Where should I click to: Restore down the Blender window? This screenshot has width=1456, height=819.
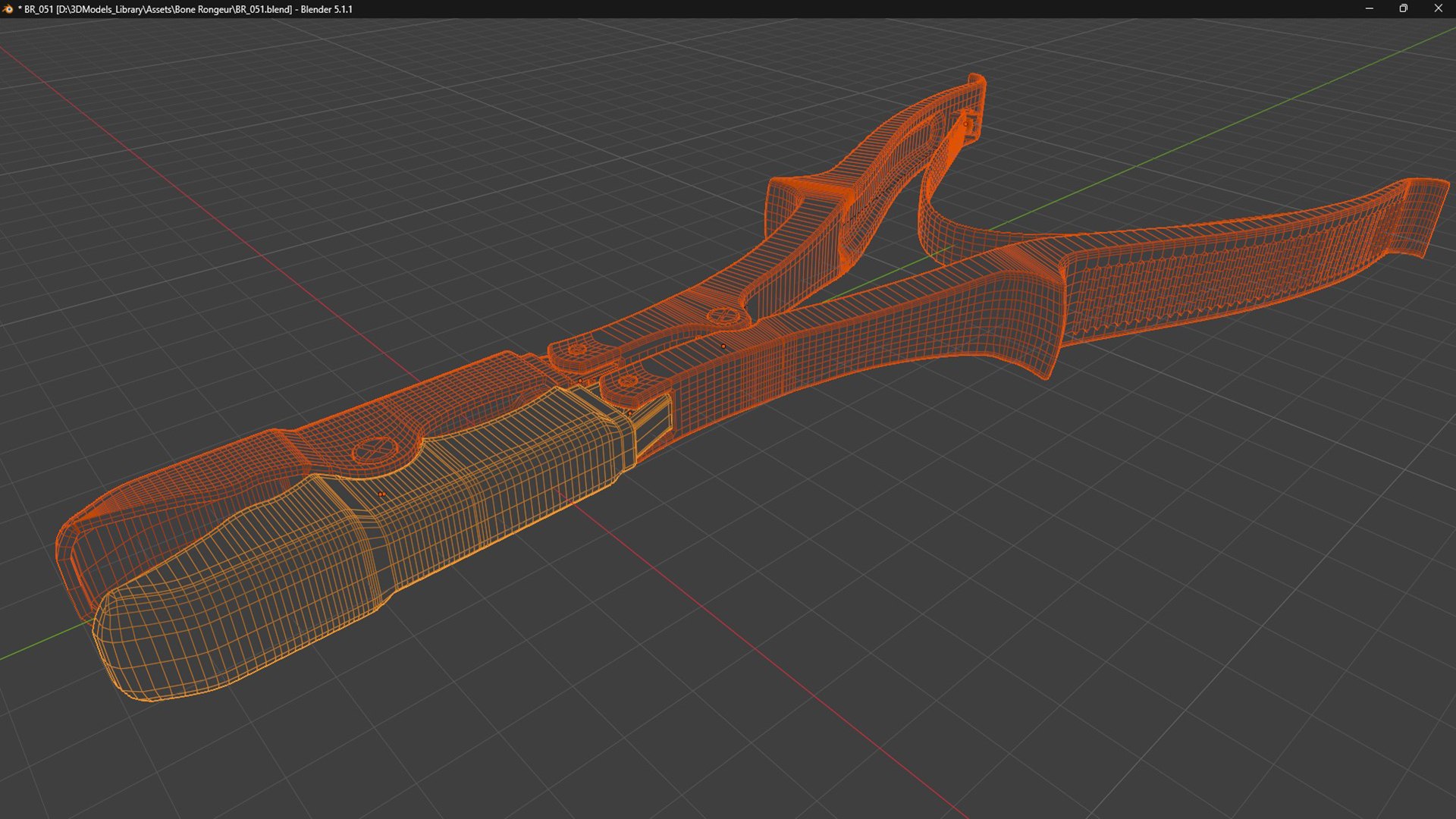[x=1404, y=9]
